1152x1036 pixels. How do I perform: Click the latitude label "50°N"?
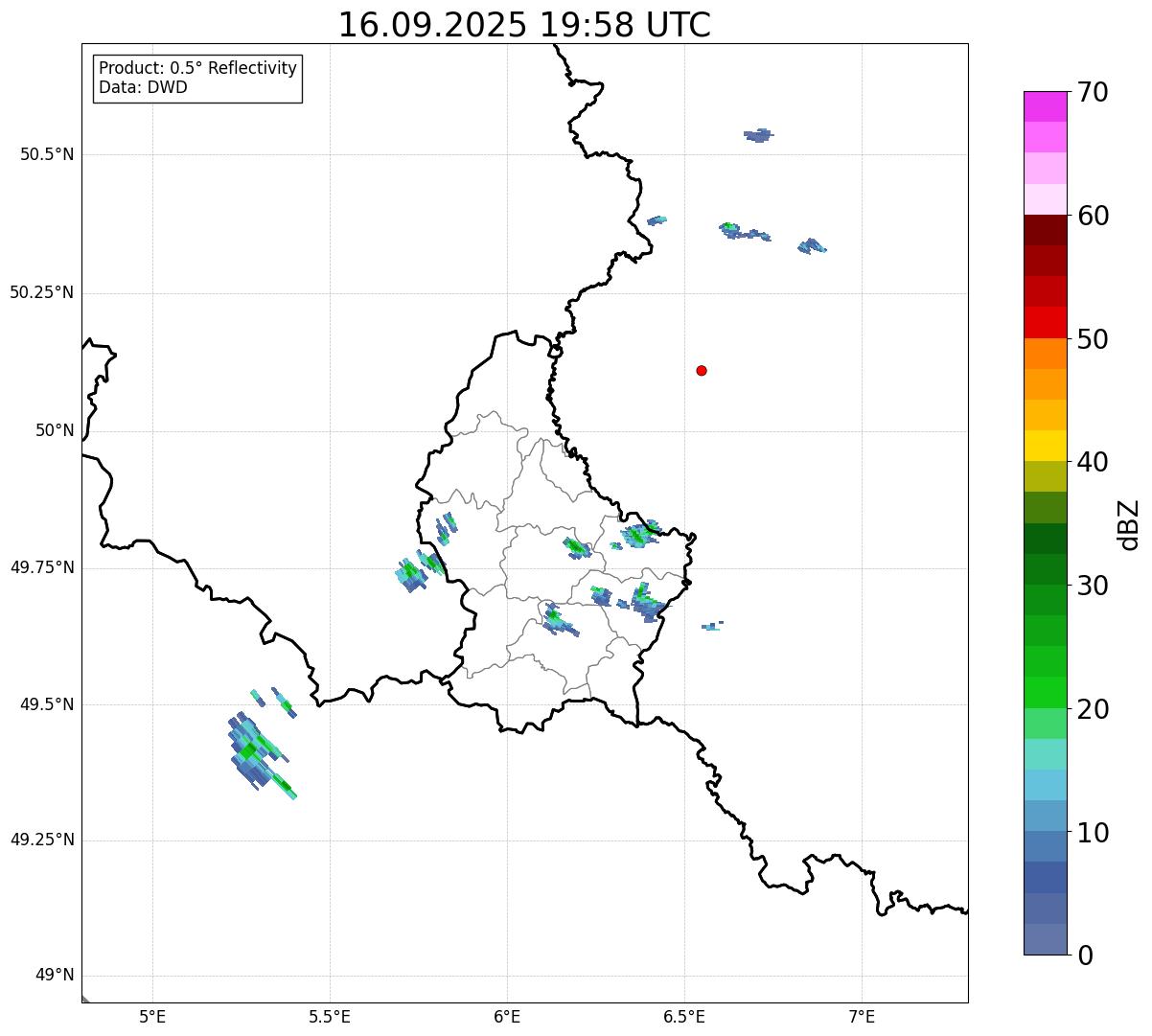tap(55, 430)
